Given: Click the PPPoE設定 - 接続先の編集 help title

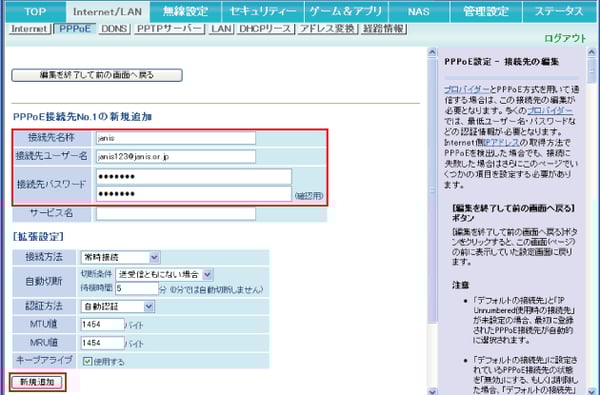Looking at the screenshot, I should click(502, 62).
